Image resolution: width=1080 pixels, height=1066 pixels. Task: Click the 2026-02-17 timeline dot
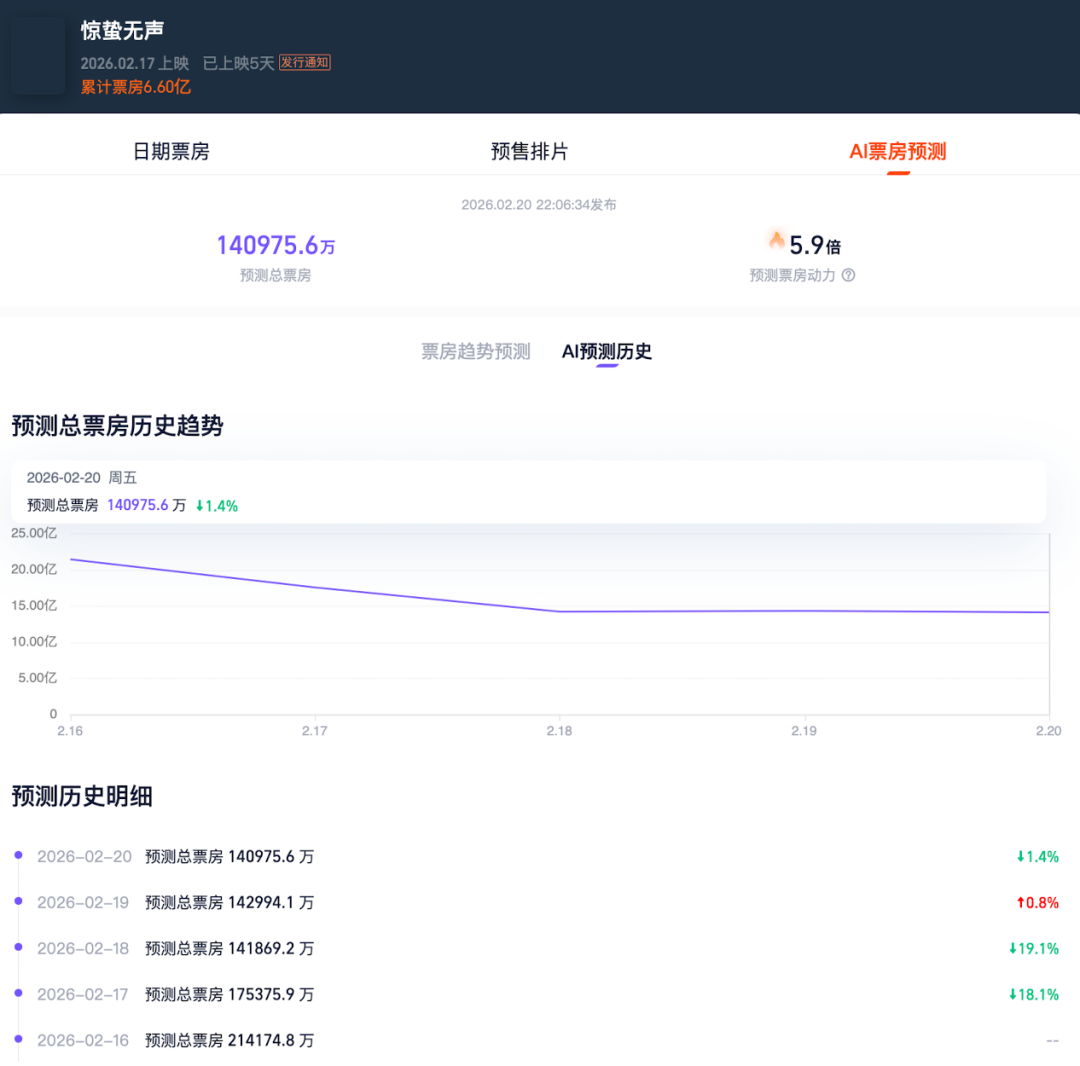pyautogui.click(x=18, y=993)
